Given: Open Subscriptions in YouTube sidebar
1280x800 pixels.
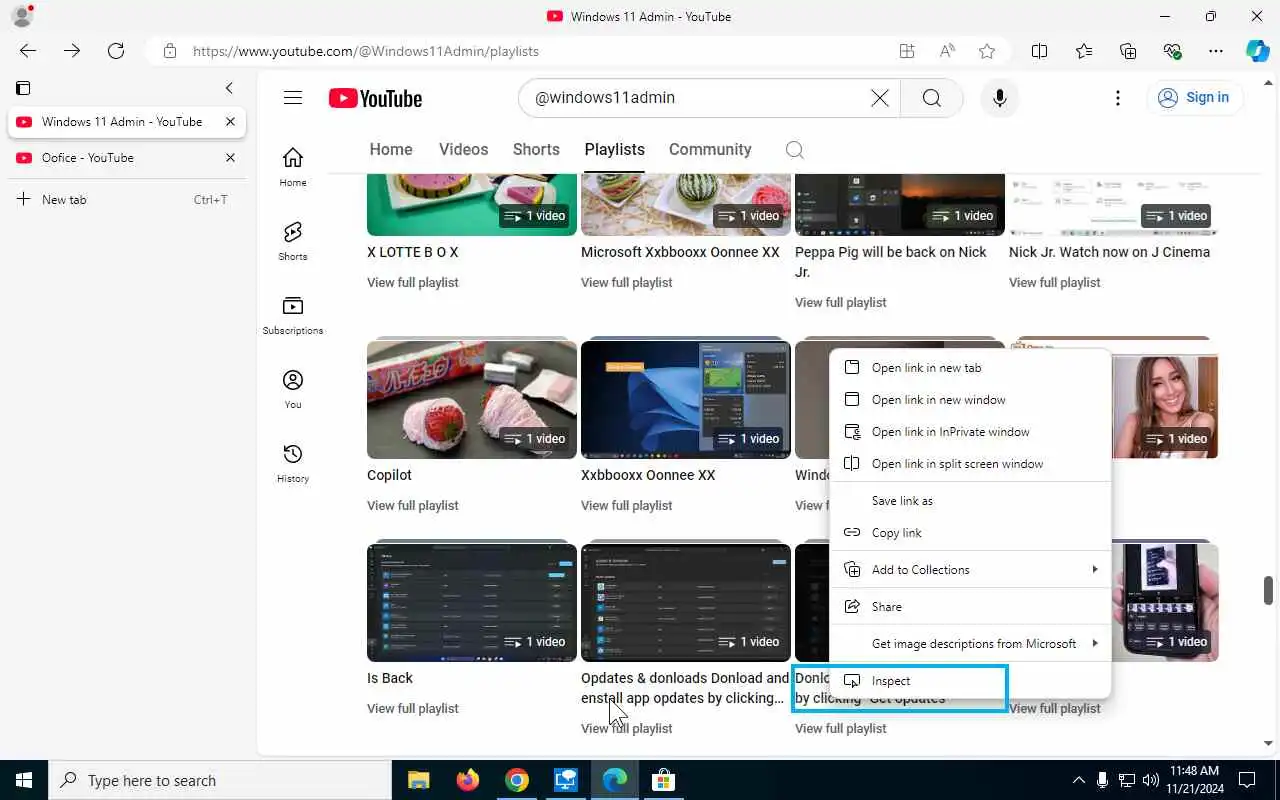Looking at the screenshot, I should 293,315.
